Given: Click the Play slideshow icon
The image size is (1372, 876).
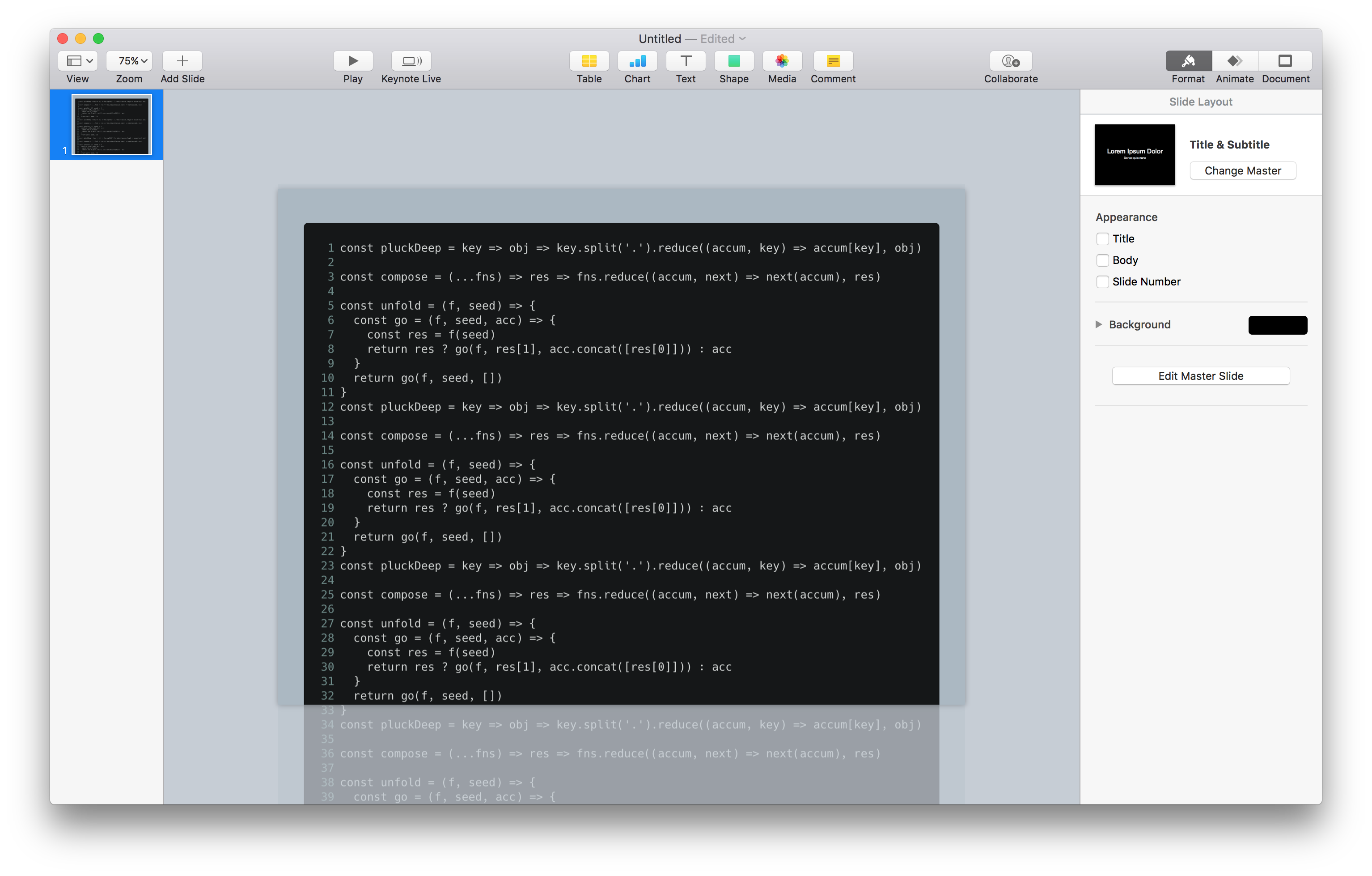Looking at the screenshot, I should [x=353, y=61].
